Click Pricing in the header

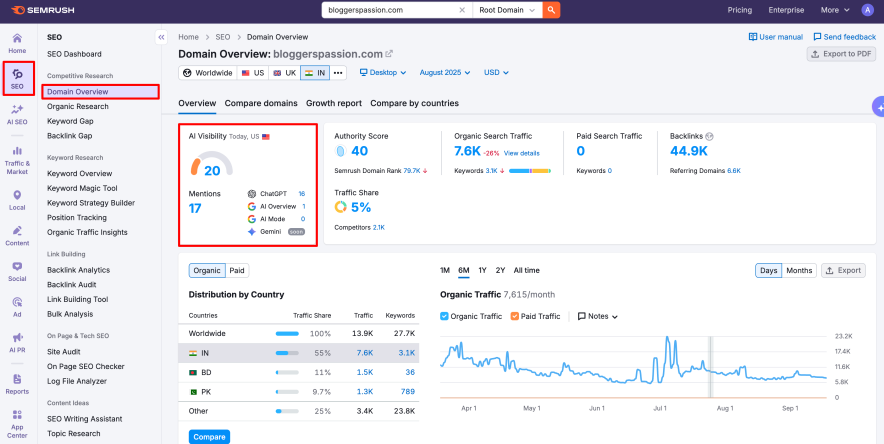(x=740, y=10)
